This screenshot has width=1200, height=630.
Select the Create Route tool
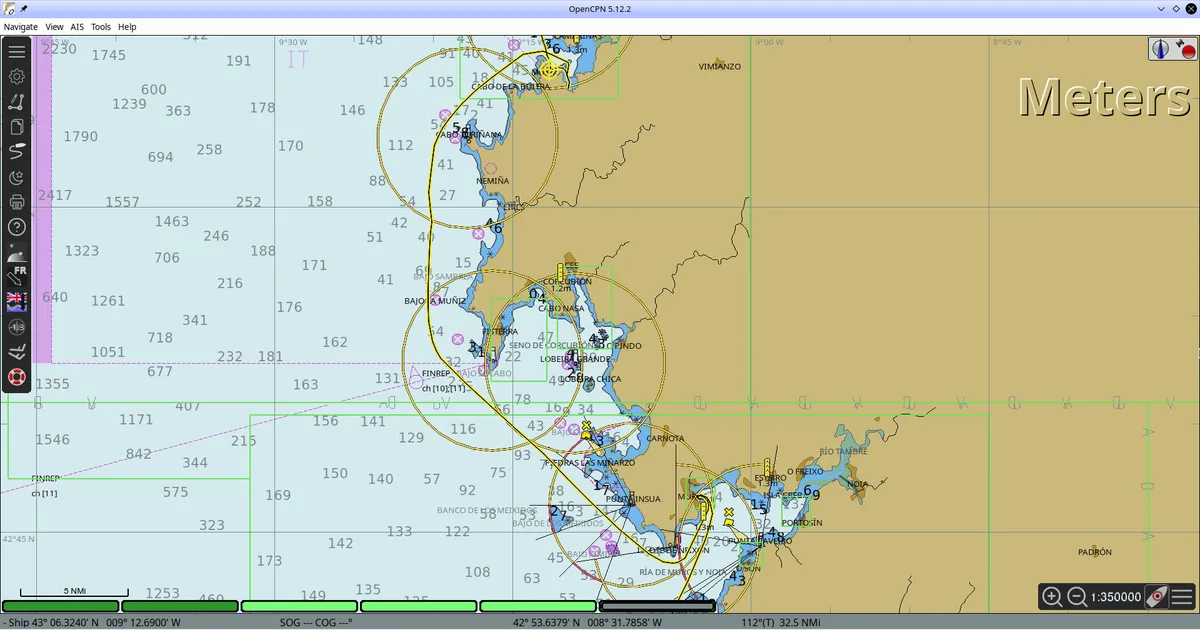[17, 101]
